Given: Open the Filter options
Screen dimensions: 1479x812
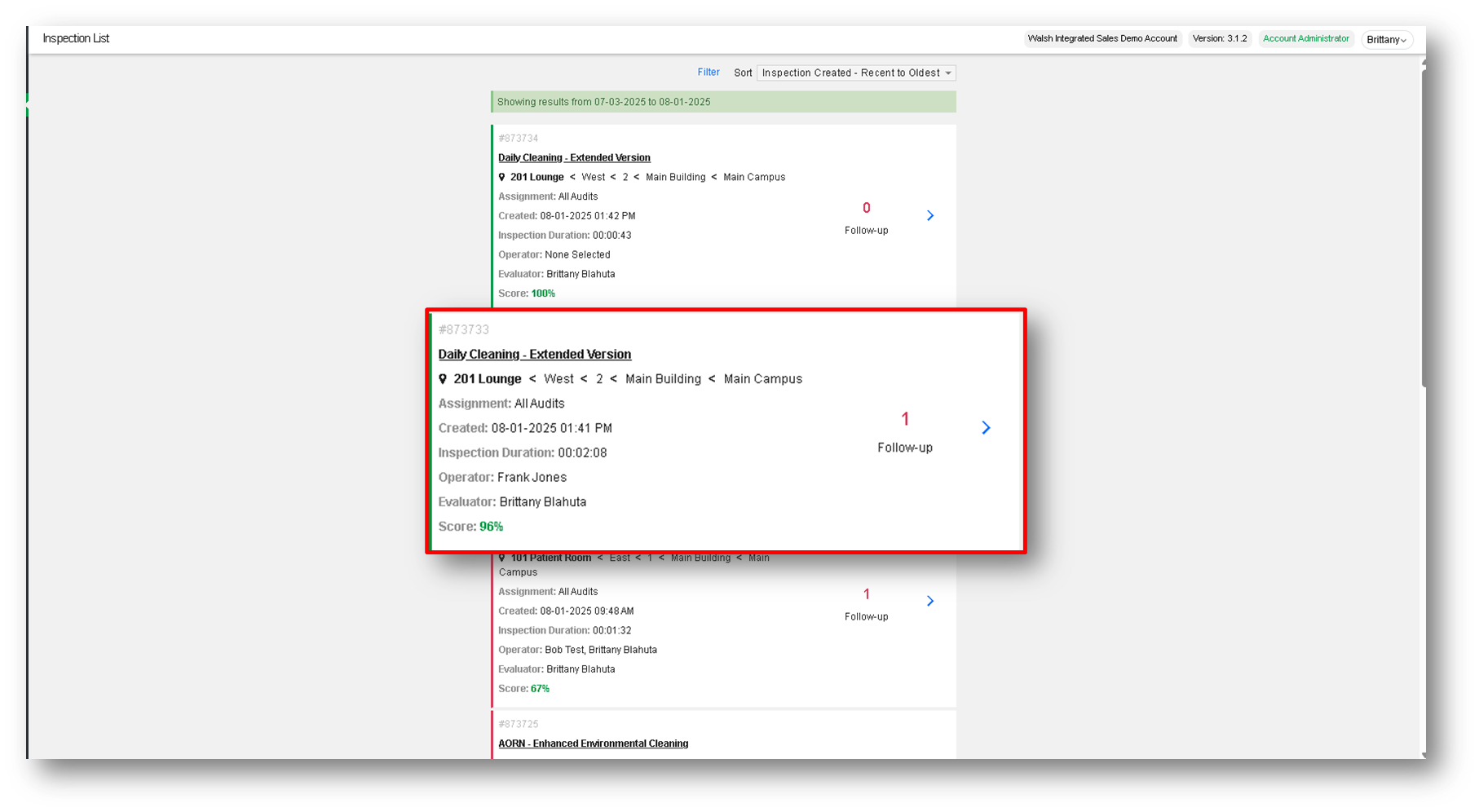Looking at the screenshot, I should point(709,73).
